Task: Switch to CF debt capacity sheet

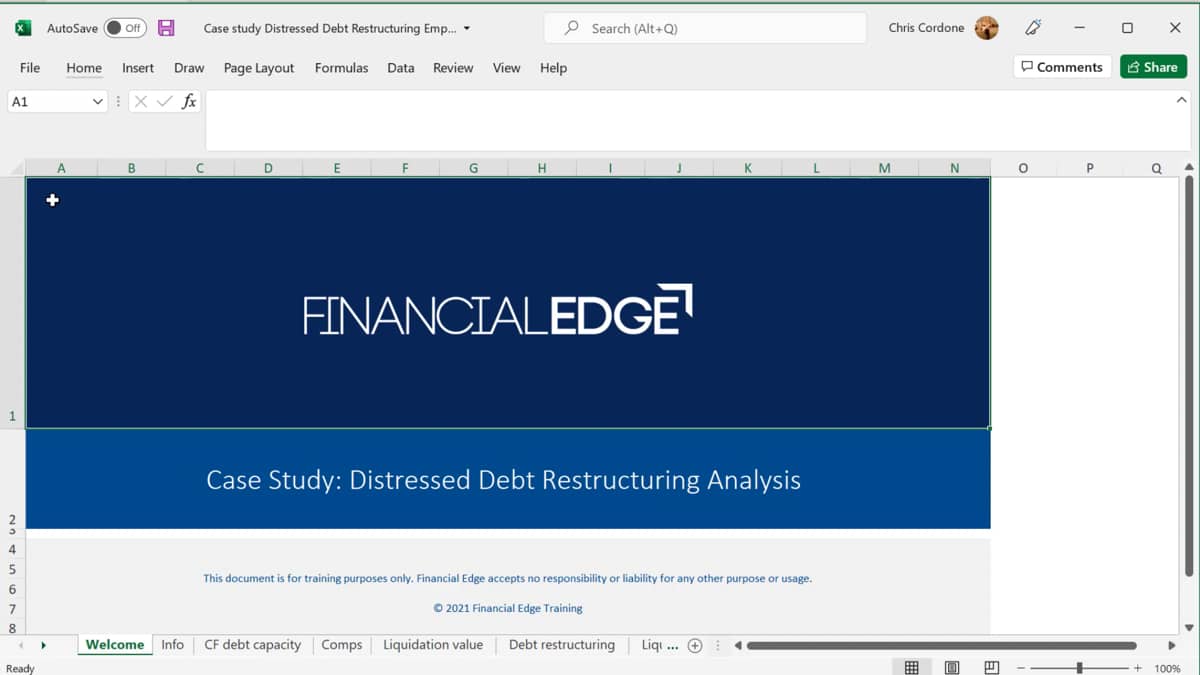Action: pyautogui.click(x=253, y=645)
